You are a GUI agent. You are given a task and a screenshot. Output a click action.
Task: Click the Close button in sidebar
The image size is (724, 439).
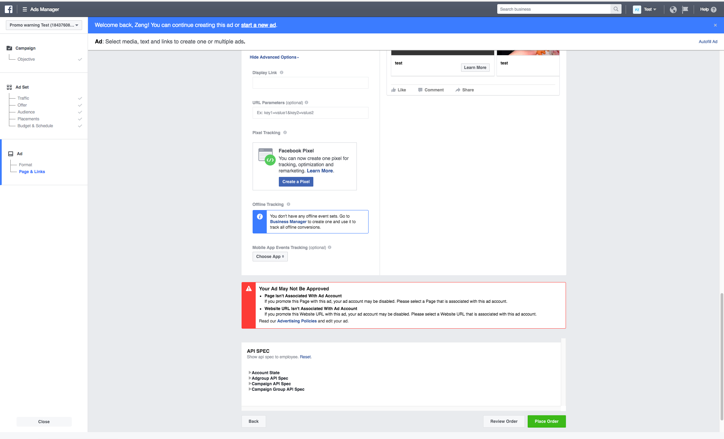[44, 422]
